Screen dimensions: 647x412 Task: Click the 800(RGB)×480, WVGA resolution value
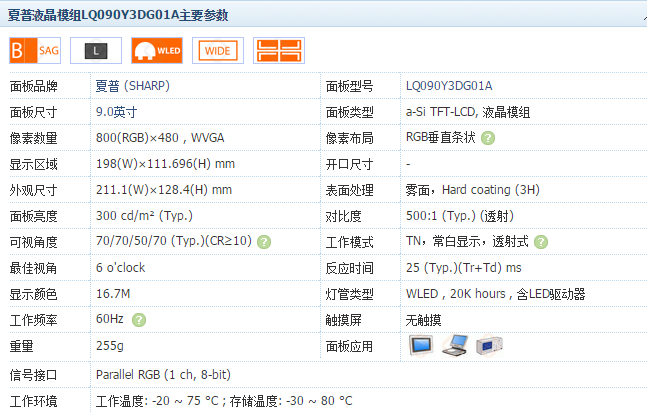(x=159, y=138)
